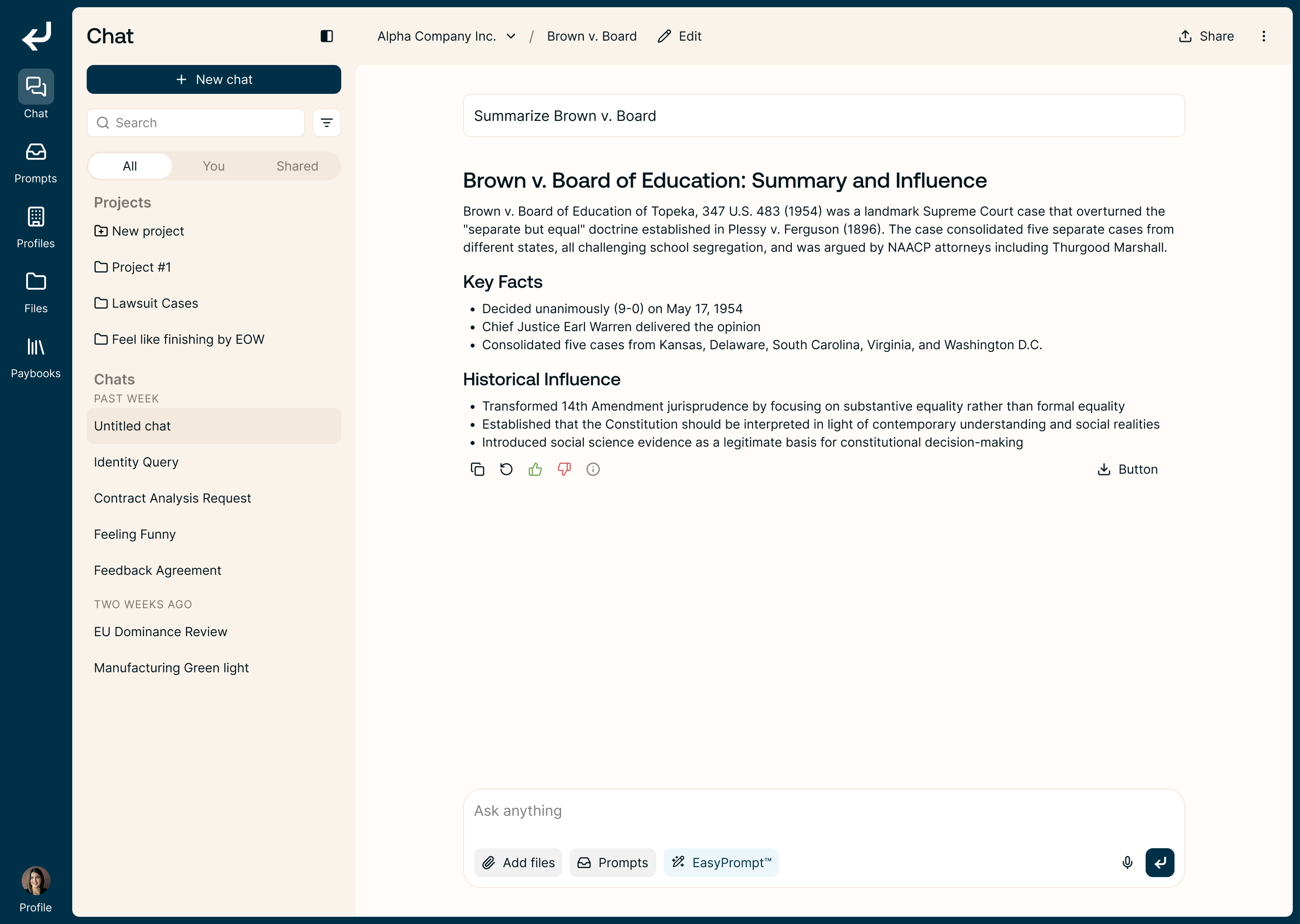Focus the Search chats field
1300x924 pixels.
tap(196, 123)
